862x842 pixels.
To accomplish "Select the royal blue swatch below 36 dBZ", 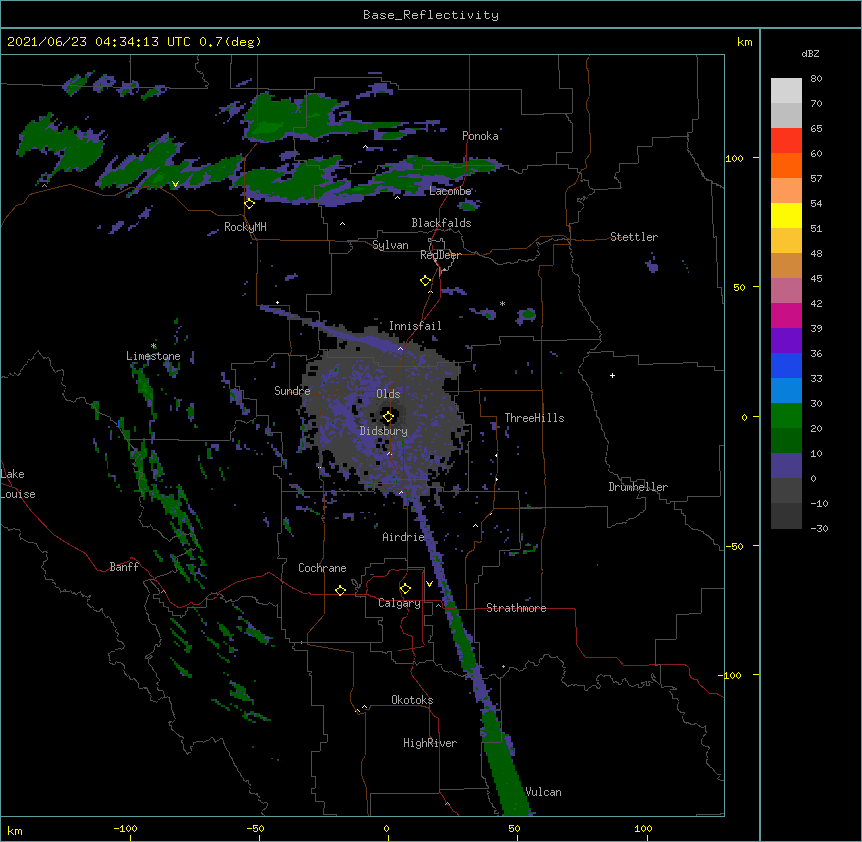I will point(786,365).
